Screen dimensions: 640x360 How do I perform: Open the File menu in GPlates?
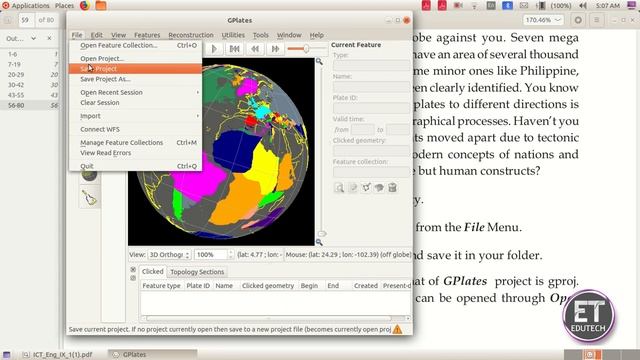(x=77, y=35)
